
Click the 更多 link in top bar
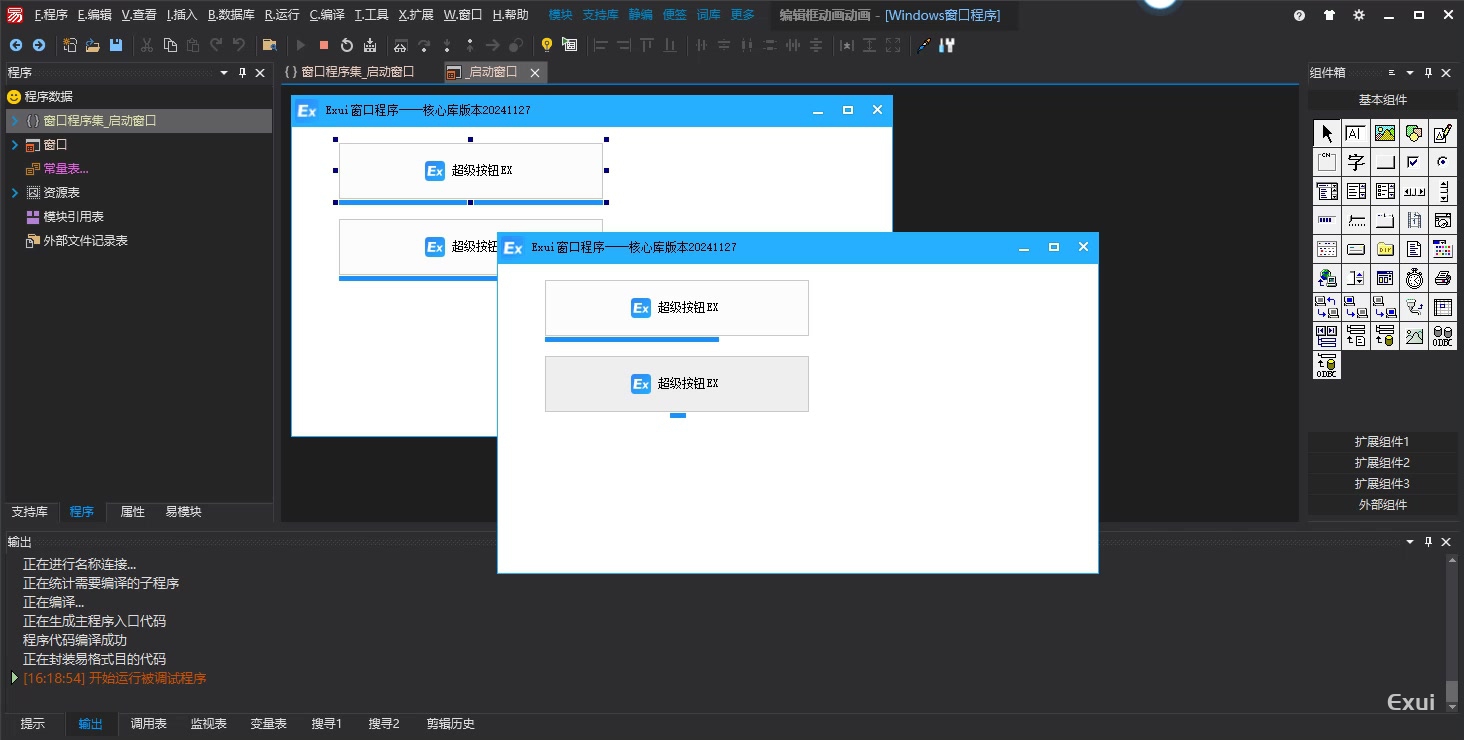pos(743,15)
